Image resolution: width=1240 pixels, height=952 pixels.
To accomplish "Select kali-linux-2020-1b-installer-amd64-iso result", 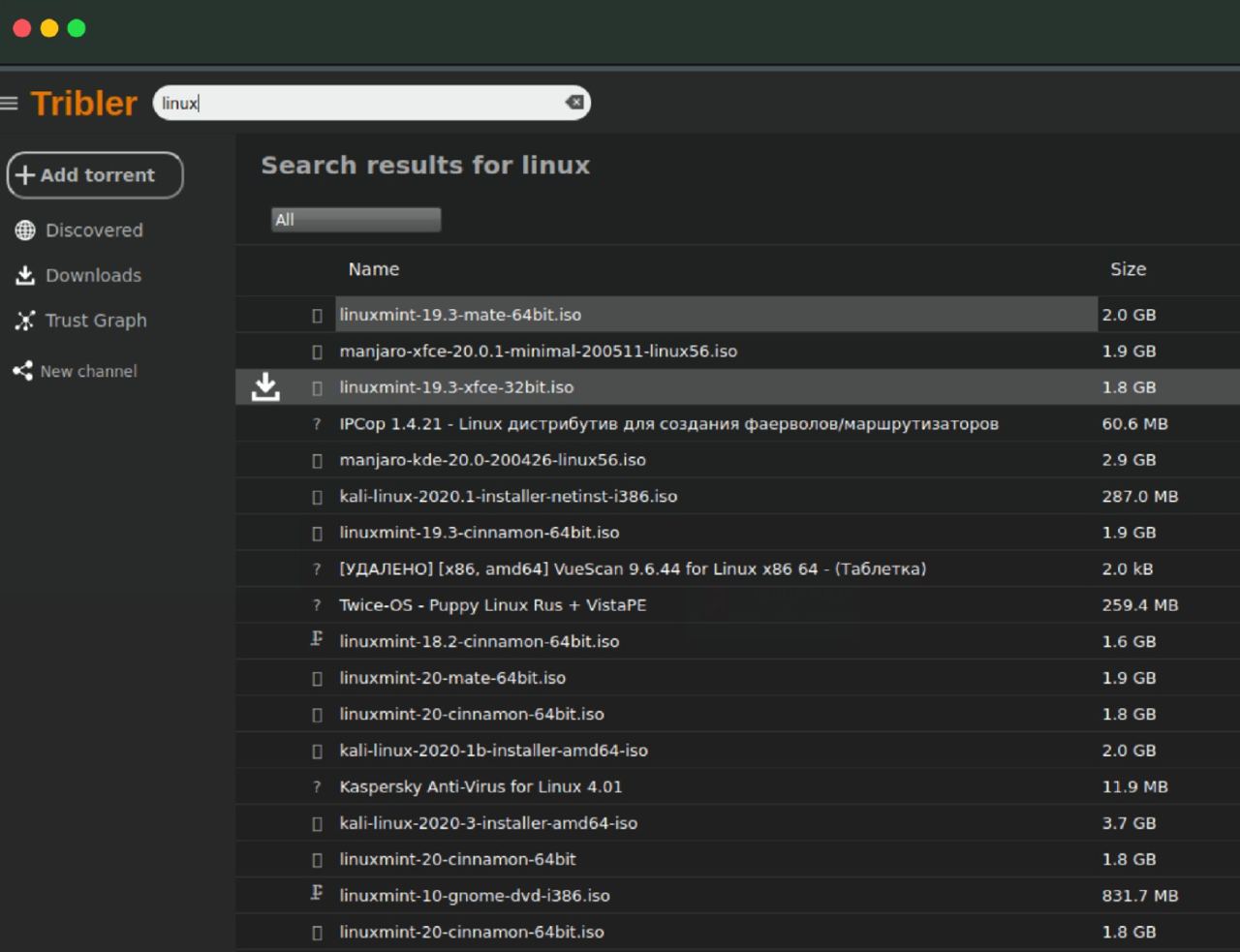I will click(493, 751).
